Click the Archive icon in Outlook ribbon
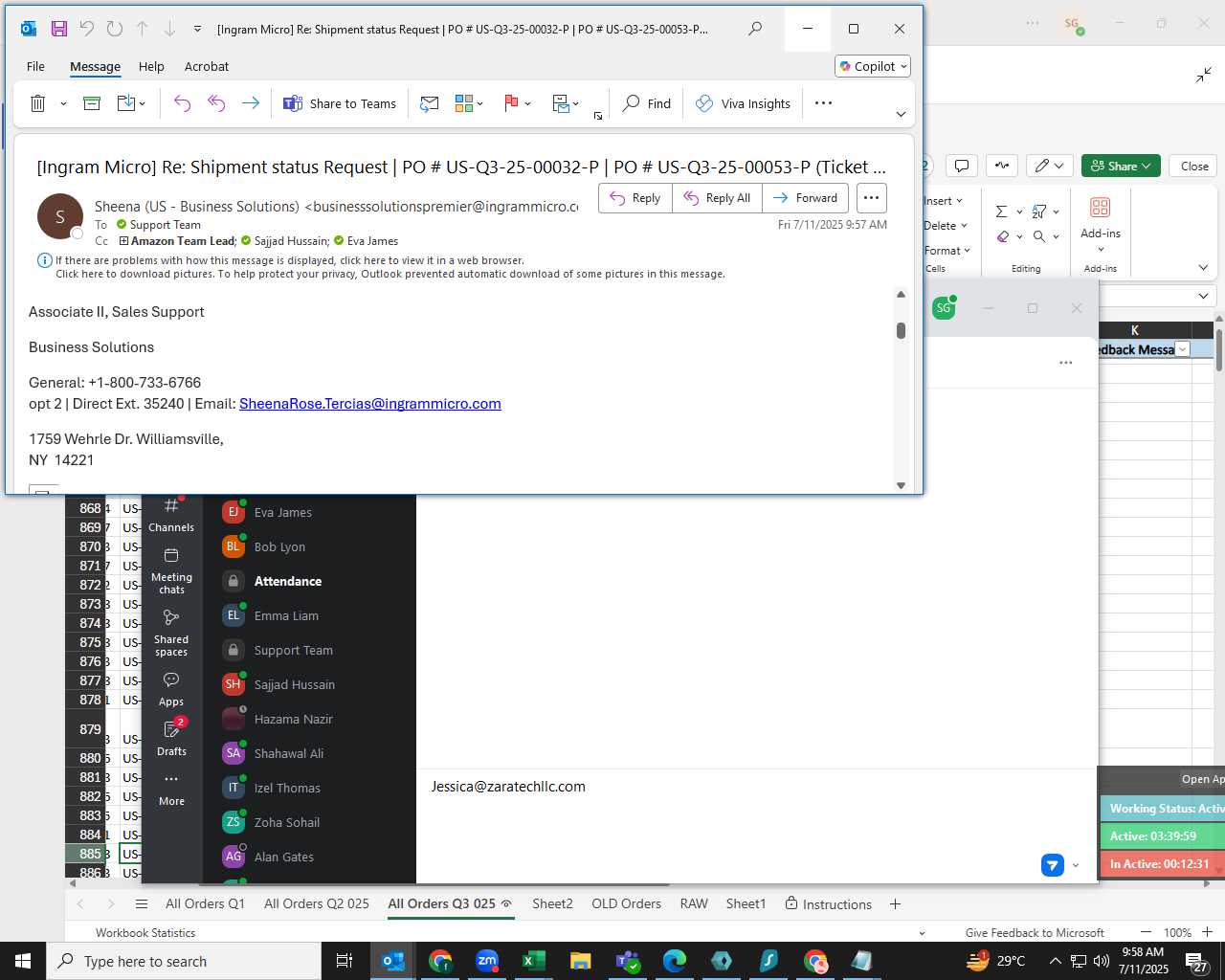 point(92,103)
